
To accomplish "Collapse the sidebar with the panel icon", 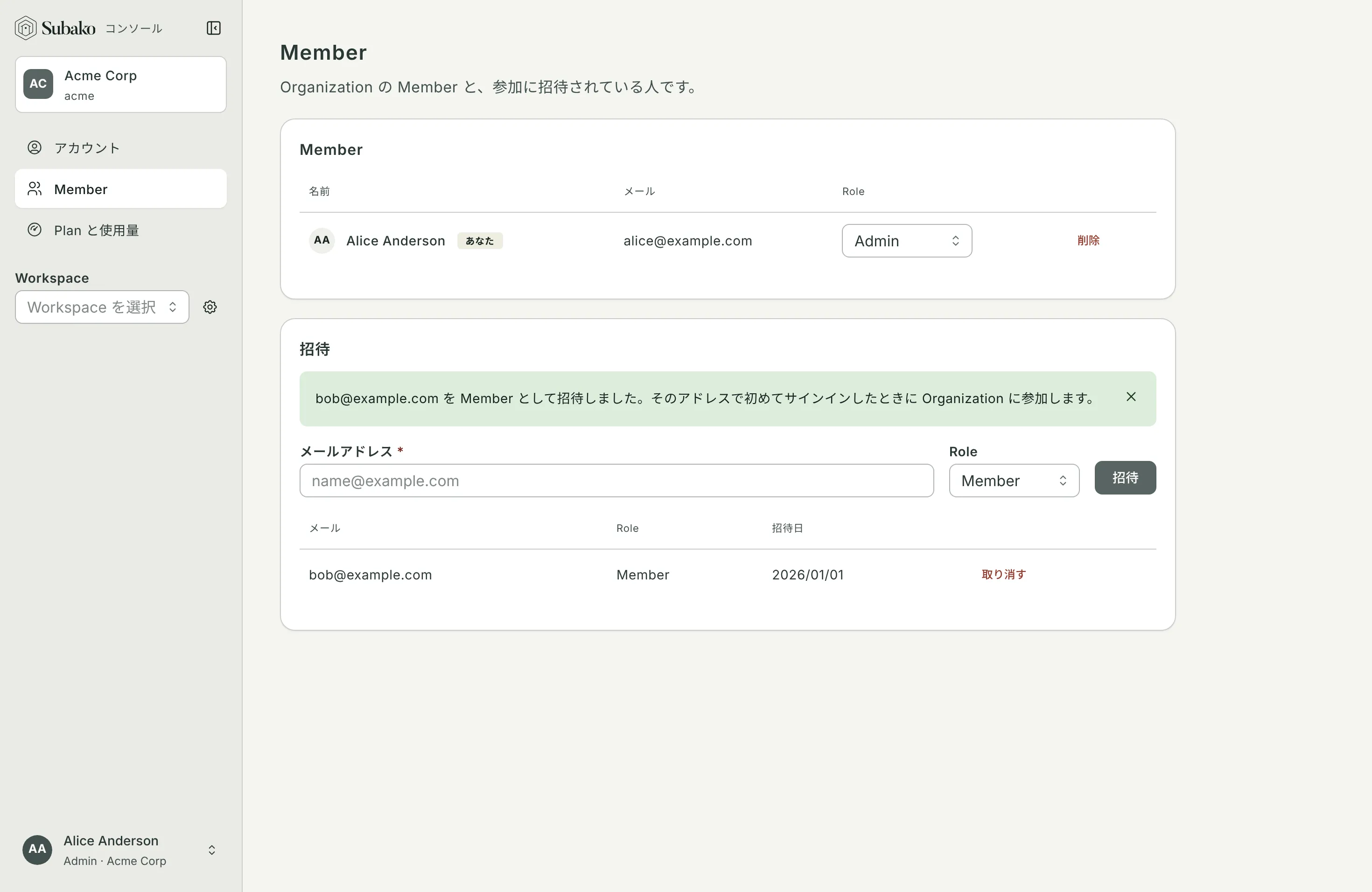I will [213, 28].
